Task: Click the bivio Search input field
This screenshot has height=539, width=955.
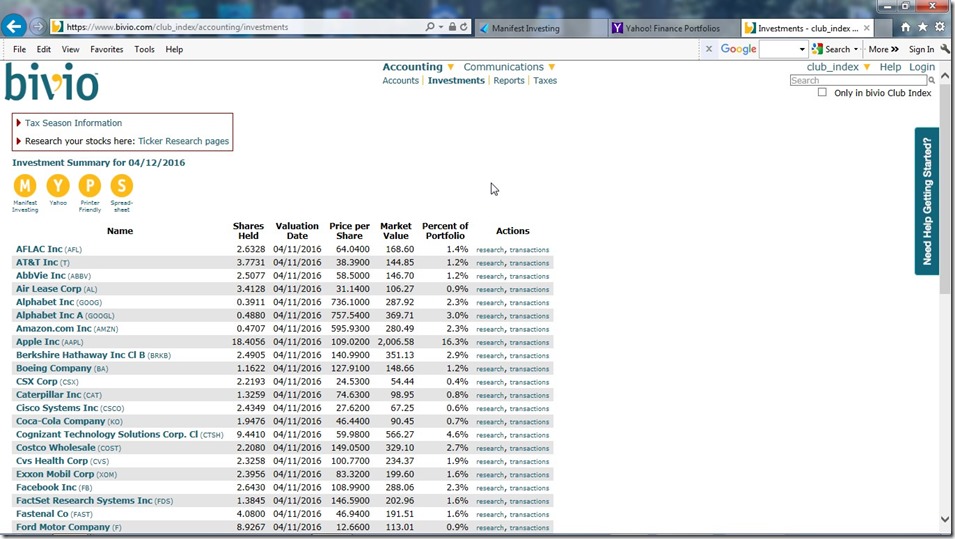Action: (x=858, y=80)
